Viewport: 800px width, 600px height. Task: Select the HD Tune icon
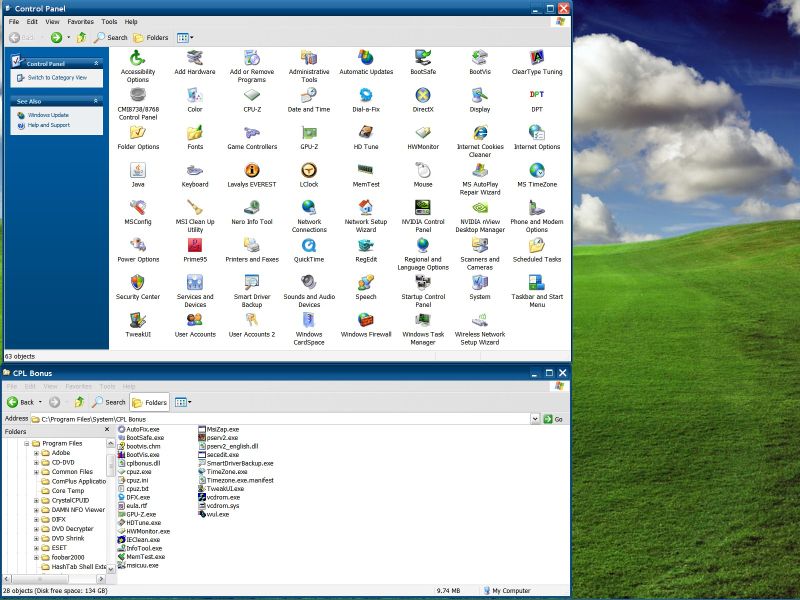click(366, 133)
